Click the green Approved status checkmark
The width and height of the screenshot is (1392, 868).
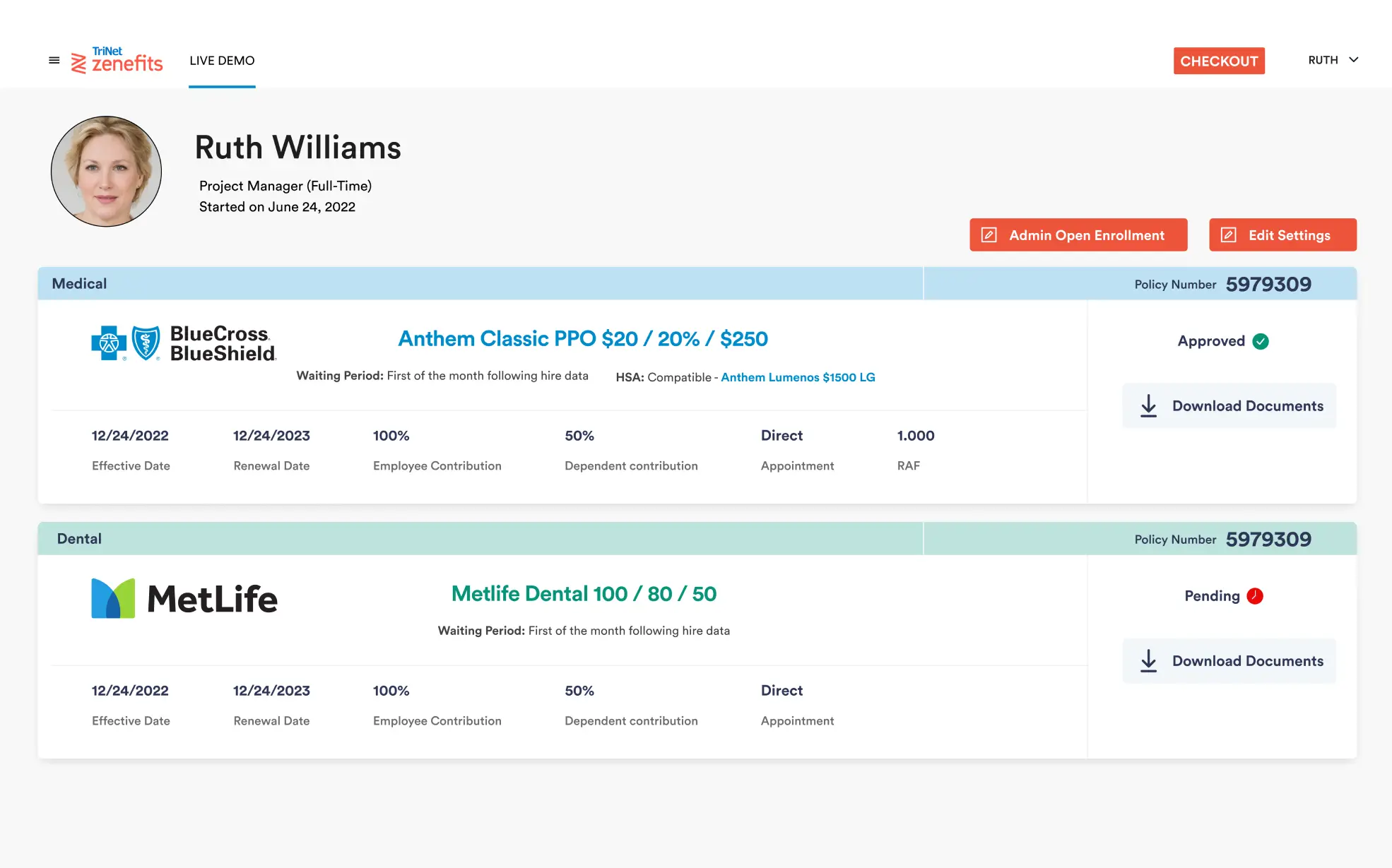(1261, 340)
